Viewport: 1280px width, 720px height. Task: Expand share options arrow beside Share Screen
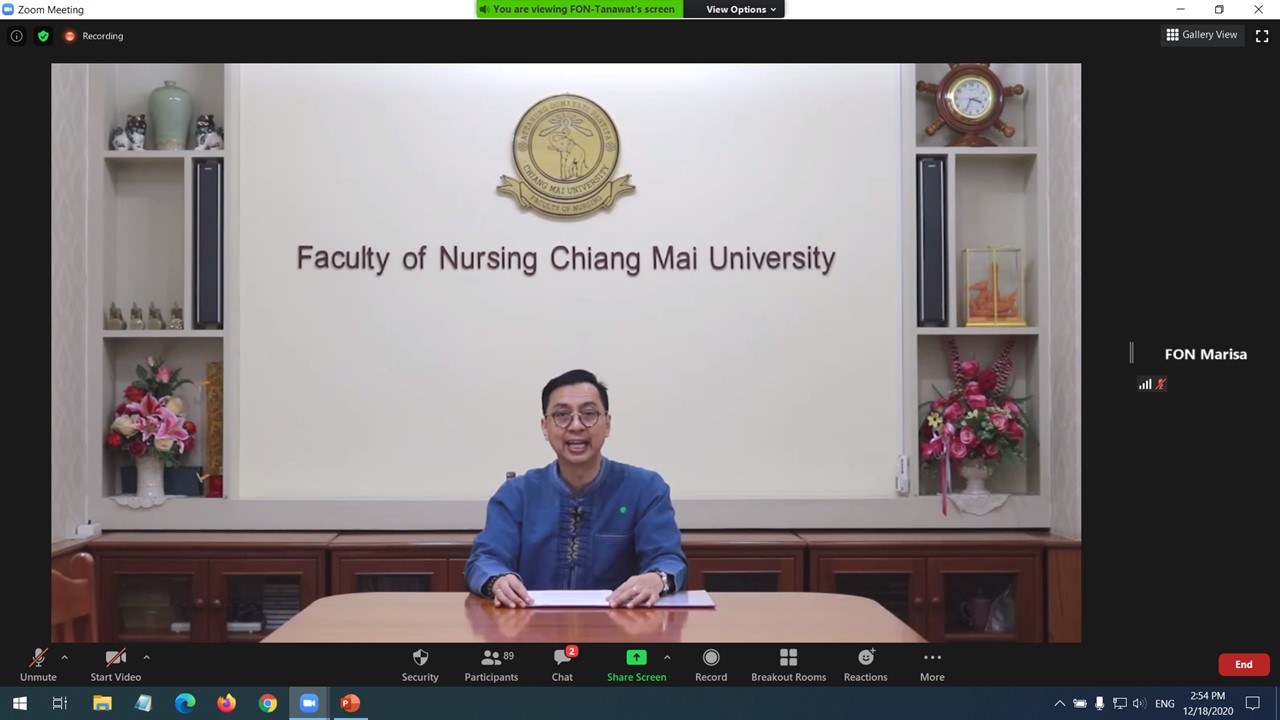point(667,657)
